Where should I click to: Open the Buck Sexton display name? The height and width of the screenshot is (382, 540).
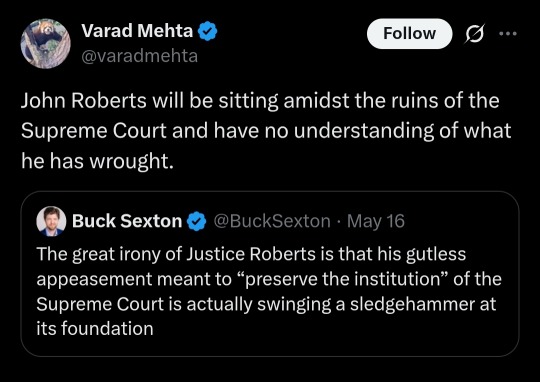(x=127, y=221)
